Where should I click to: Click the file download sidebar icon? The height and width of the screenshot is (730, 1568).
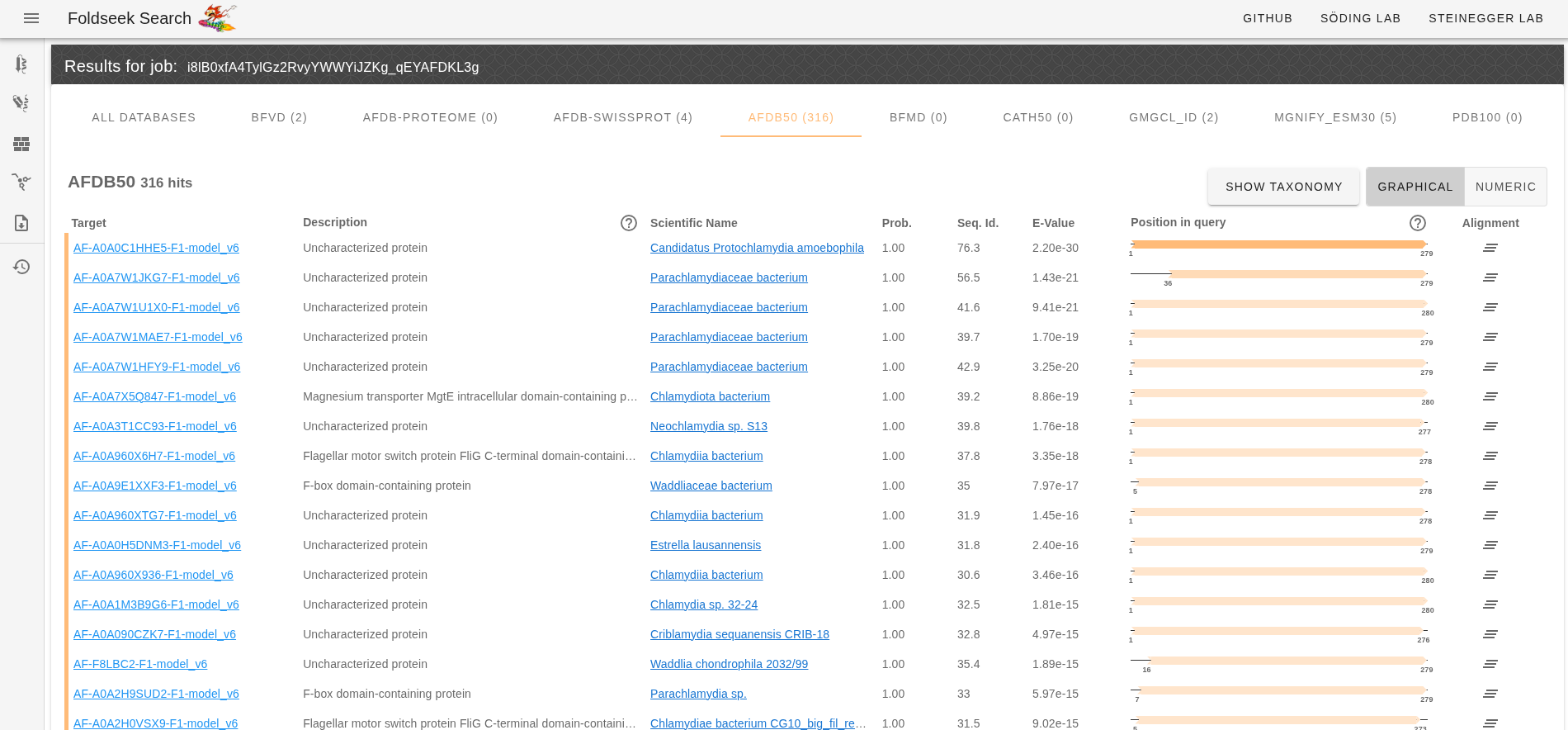[21, 223]
